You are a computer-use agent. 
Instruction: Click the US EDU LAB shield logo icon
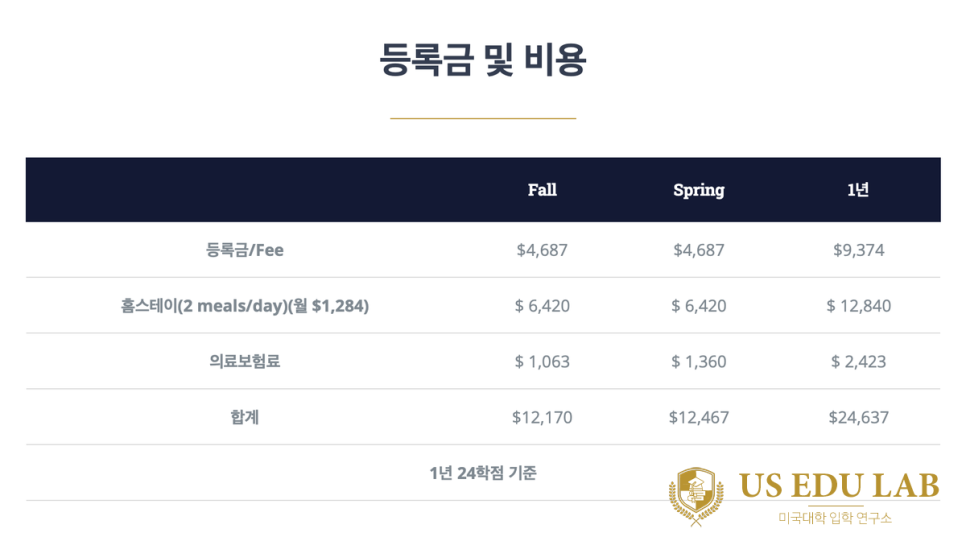coord(696,496)
